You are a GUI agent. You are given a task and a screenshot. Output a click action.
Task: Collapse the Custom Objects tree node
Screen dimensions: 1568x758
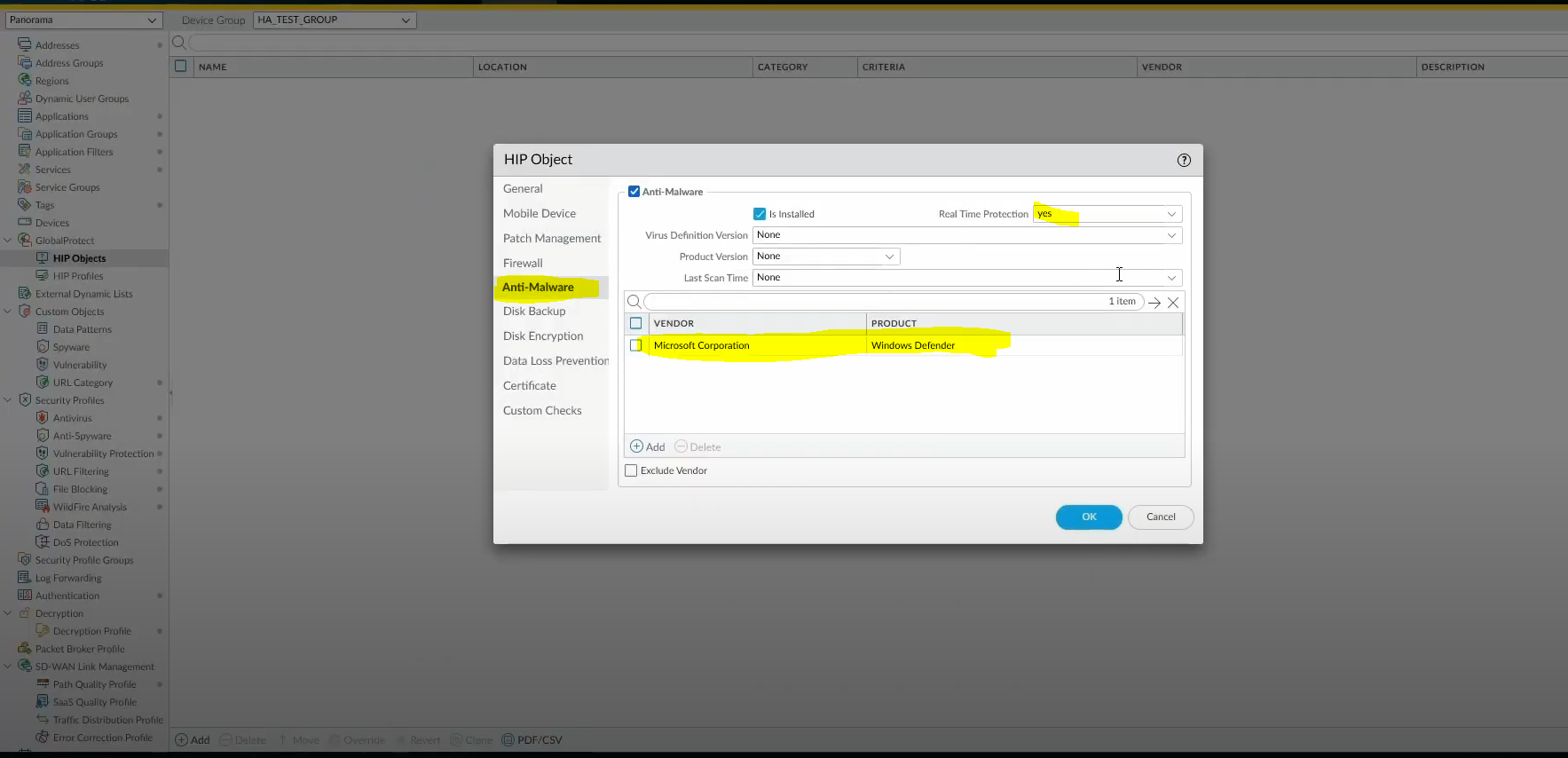pos(8,311)
